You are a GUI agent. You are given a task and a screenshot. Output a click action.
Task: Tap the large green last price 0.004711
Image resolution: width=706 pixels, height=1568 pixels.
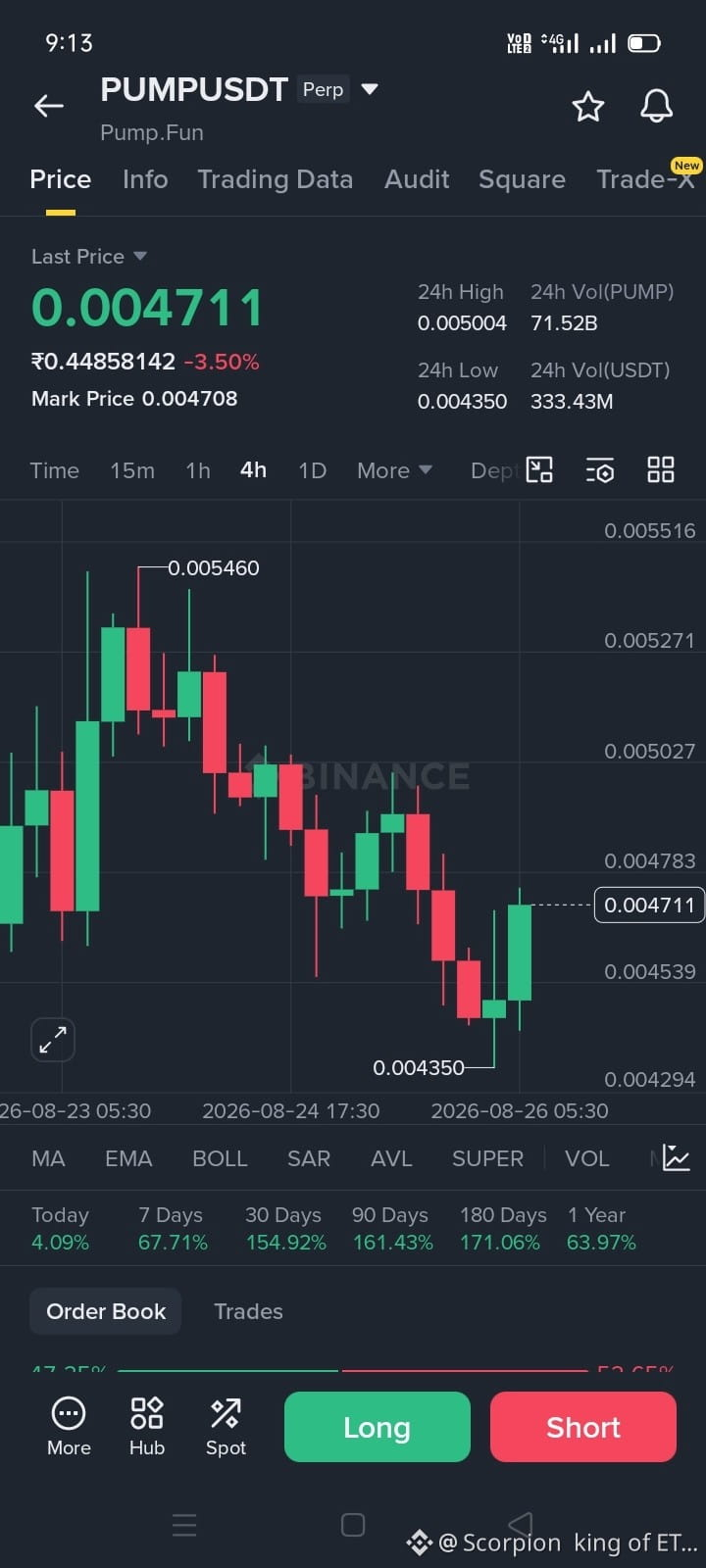click(x=148, y=308)
